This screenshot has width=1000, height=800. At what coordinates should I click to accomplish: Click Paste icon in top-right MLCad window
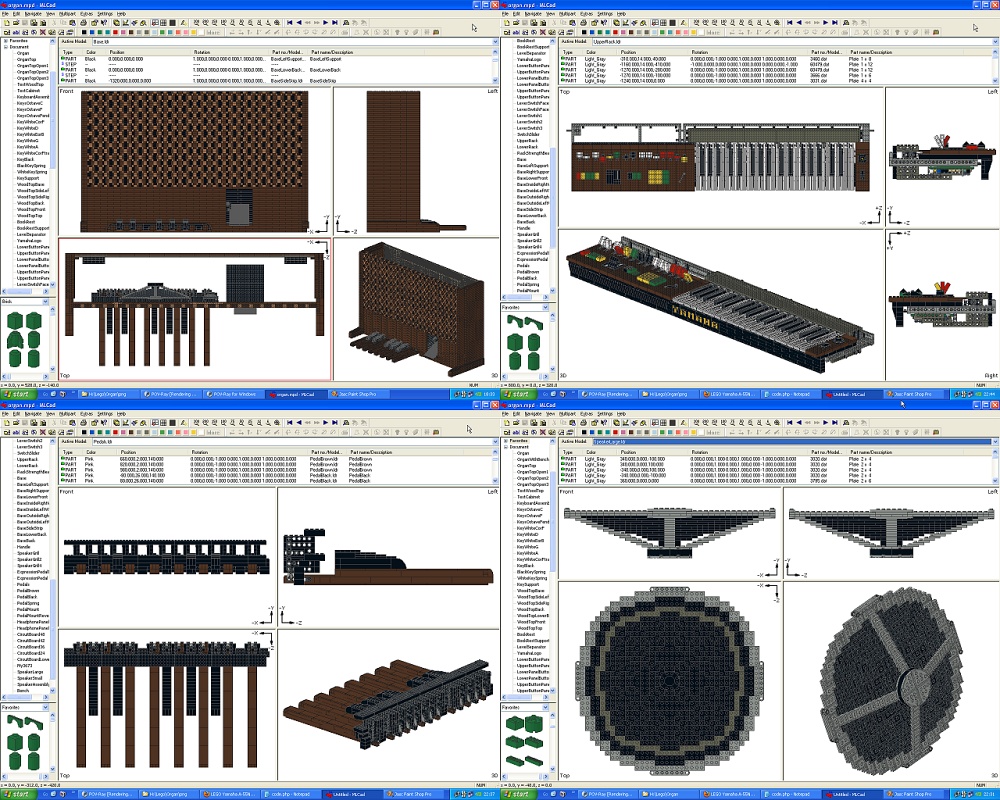click(572, 23)
